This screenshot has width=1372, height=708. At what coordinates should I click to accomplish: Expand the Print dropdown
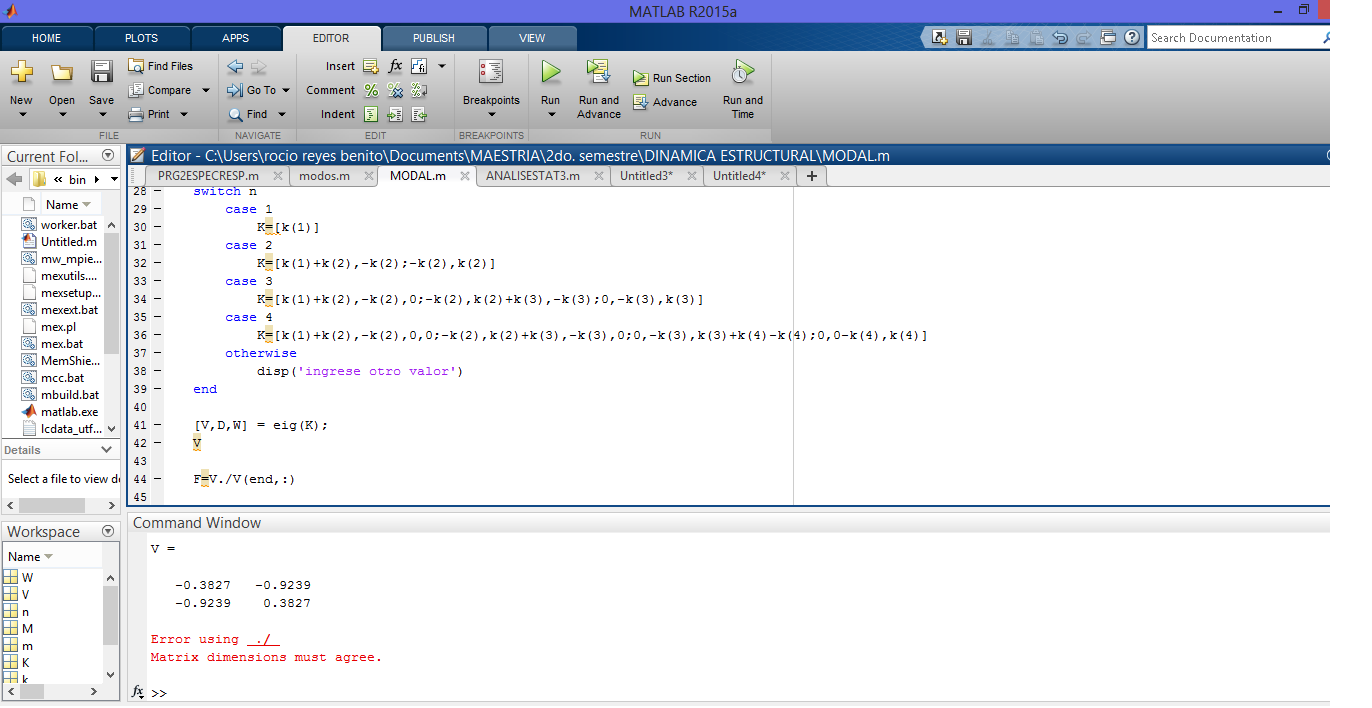pyautogui.click(x=184, y=114)
